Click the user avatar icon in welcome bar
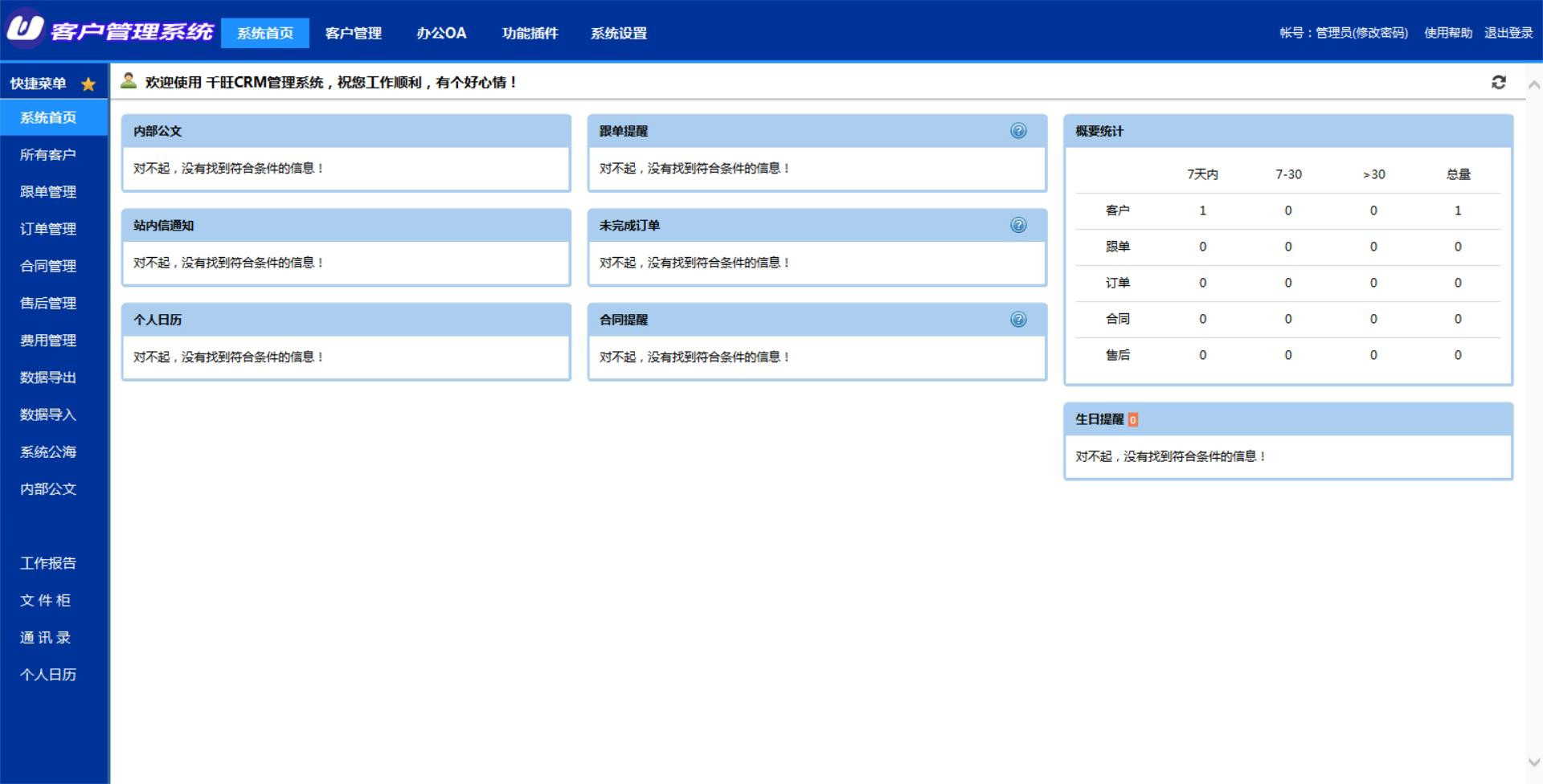The height and width of the screenshot is (784, 1543). pyautogui.click(x=128, y=80)
